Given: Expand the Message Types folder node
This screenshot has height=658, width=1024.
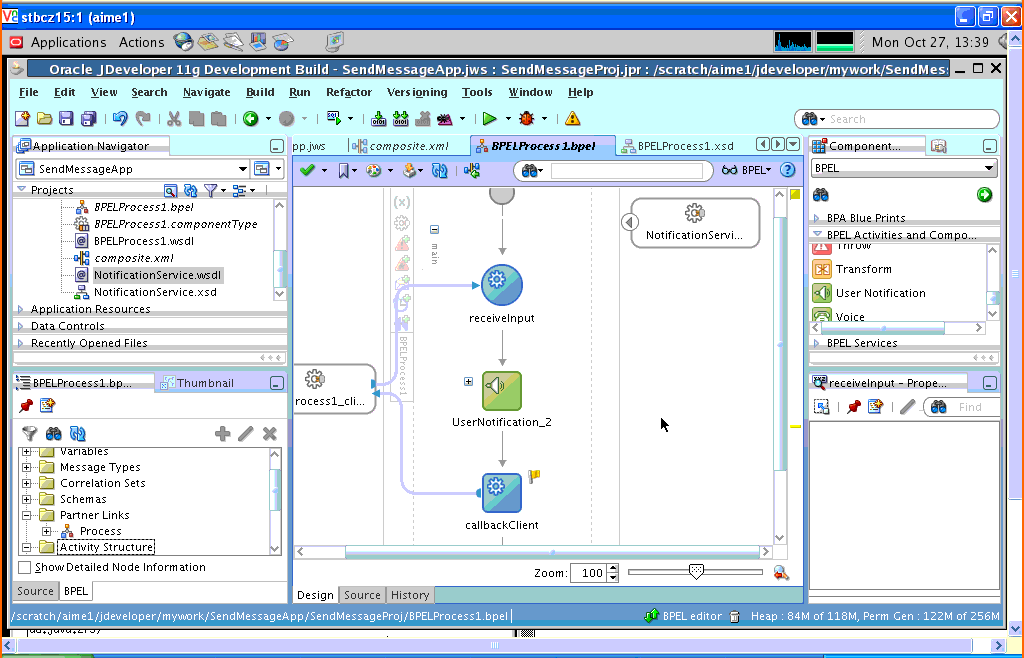Looking at the screenshot, I should click(x=26, y=467).
